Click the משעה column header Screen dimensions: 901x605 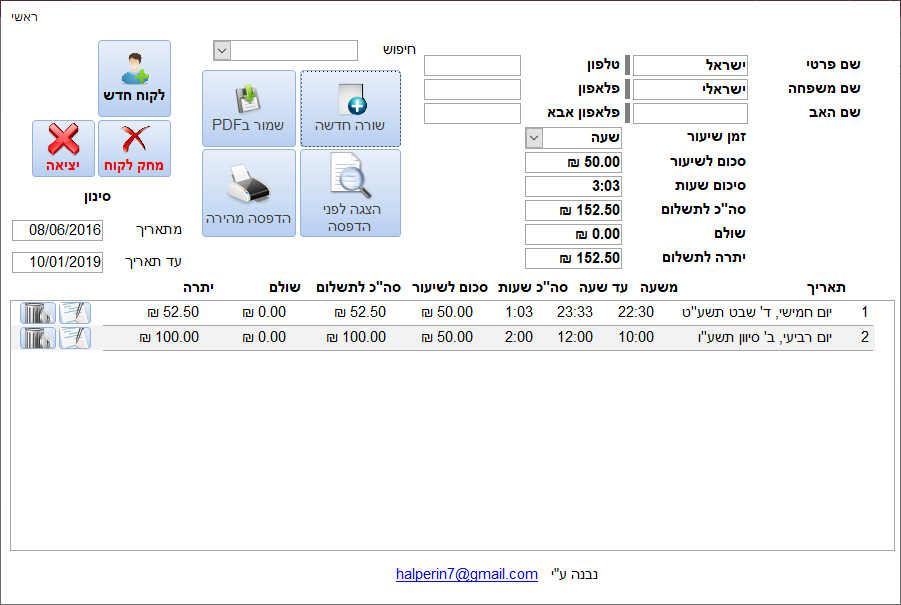click(x=659, y=287)
